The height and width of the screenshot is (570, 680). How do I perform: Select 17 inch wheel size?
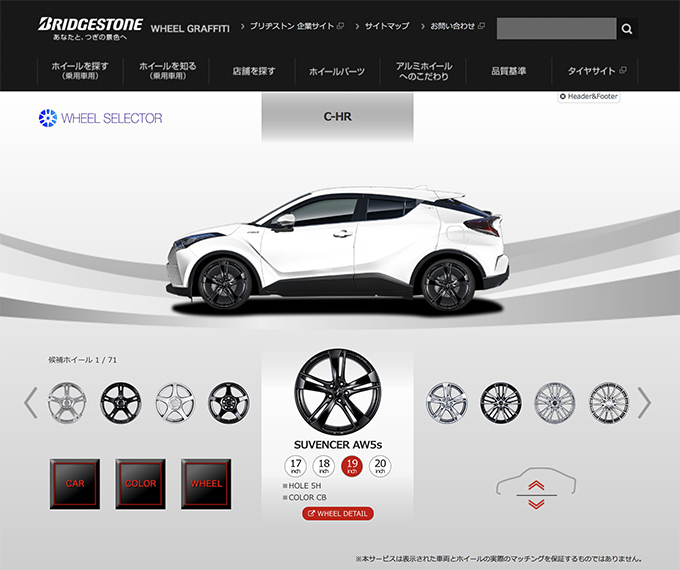295,466
